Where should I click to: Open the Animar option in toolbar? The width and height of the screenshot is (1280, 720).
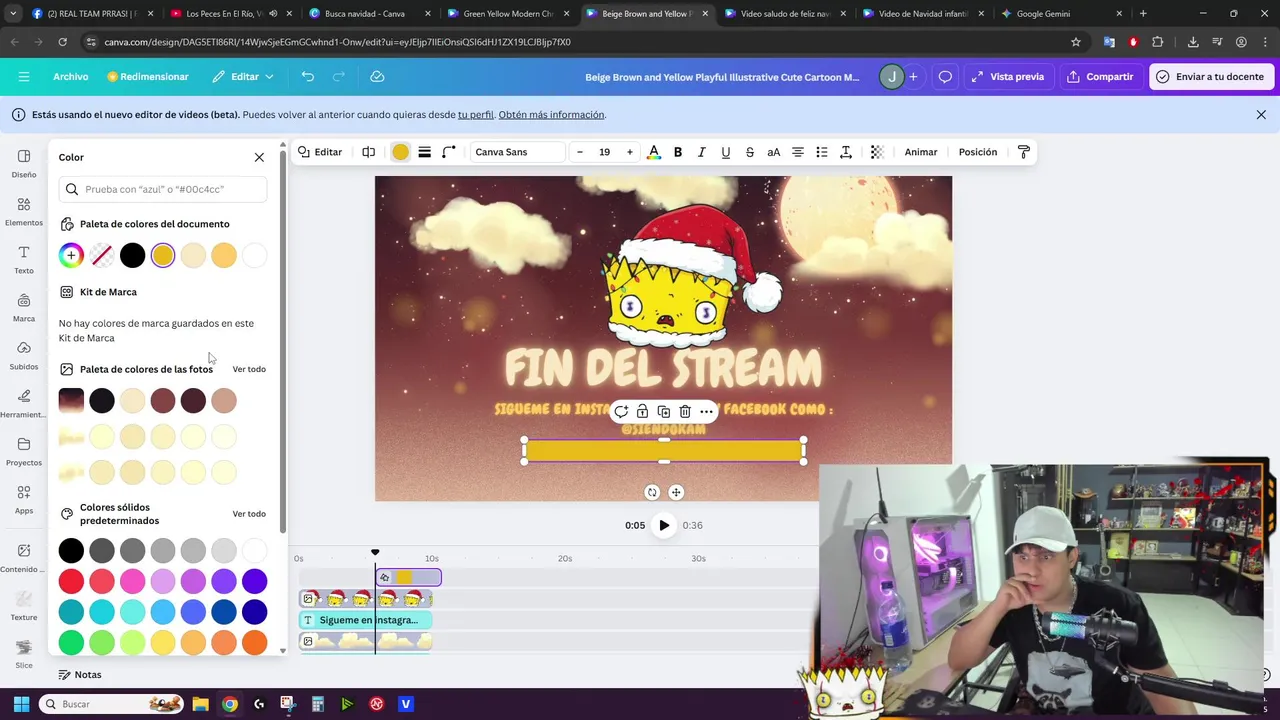click(x=921, y=152)
